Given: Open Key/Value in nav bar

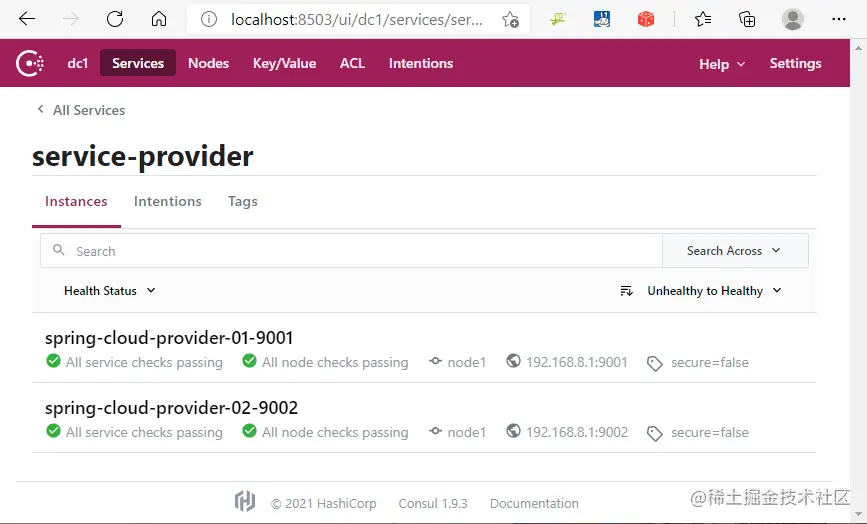Looking at the screenshot, I should [x=284, y=63].
